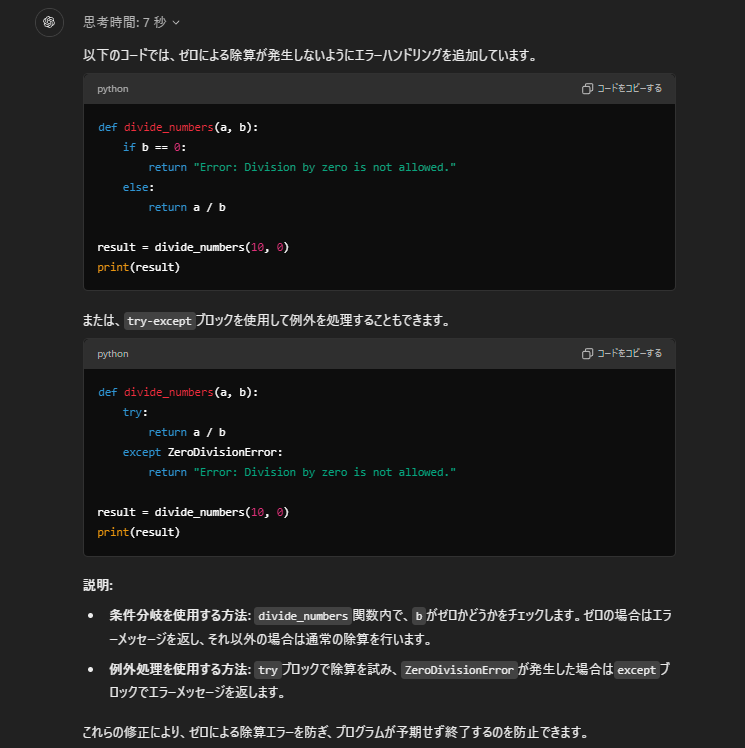Click the 説明: heading
The image size is (745, 748).
click(x=98, y=585)
